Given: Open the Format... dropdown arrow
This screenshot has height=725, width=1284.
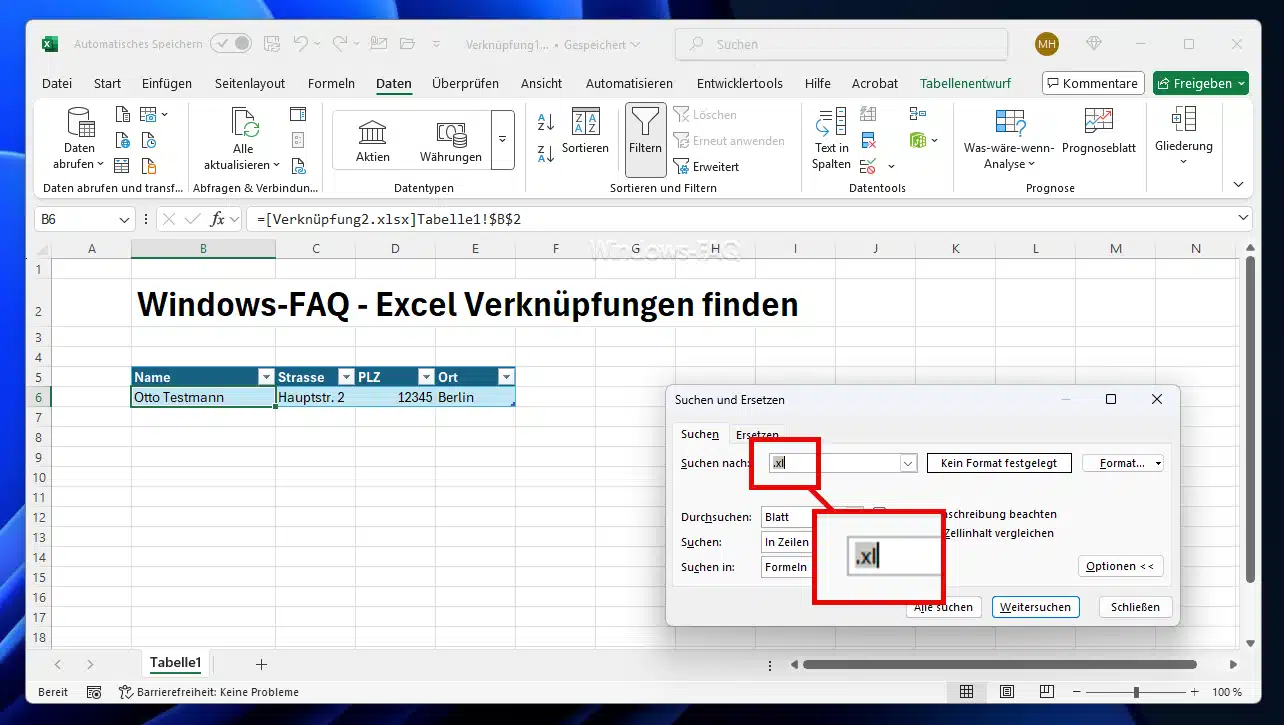Looking at the screenshot, I should pos(1158,463).
